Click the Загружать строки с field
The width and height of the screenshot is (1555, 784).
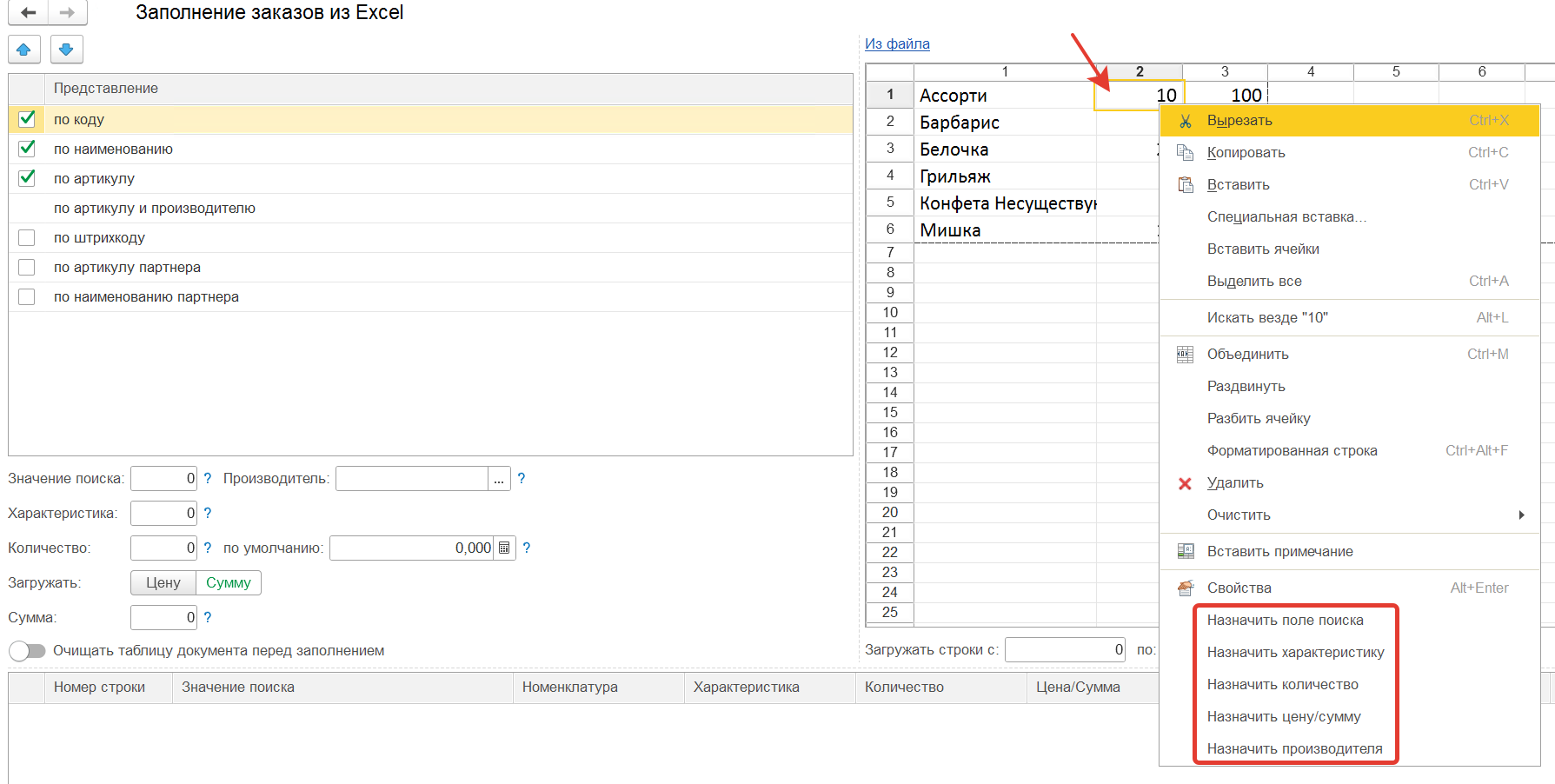1066,649
